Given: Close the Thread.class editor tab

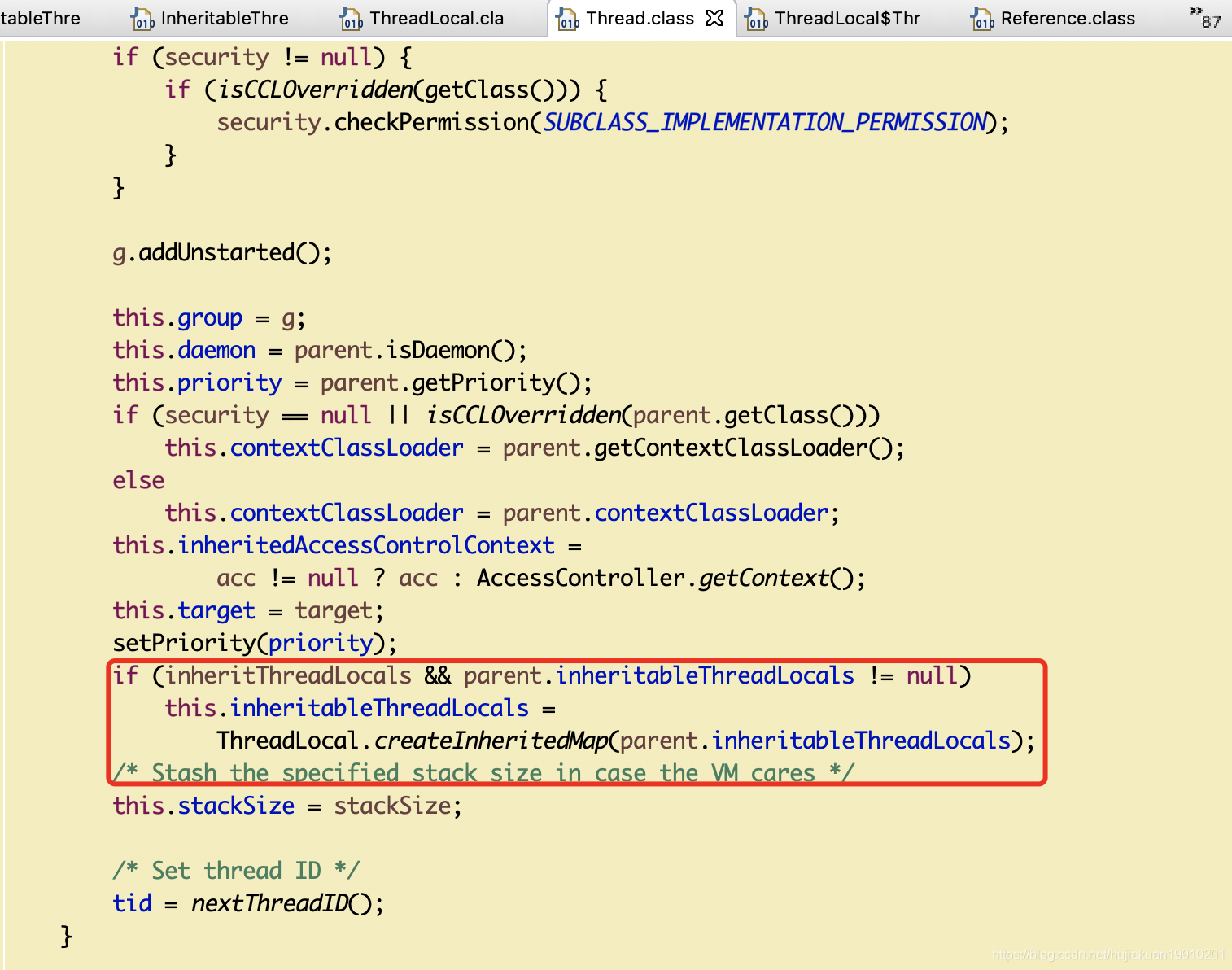Looking at the screenshot, I should tap(714, 18).
